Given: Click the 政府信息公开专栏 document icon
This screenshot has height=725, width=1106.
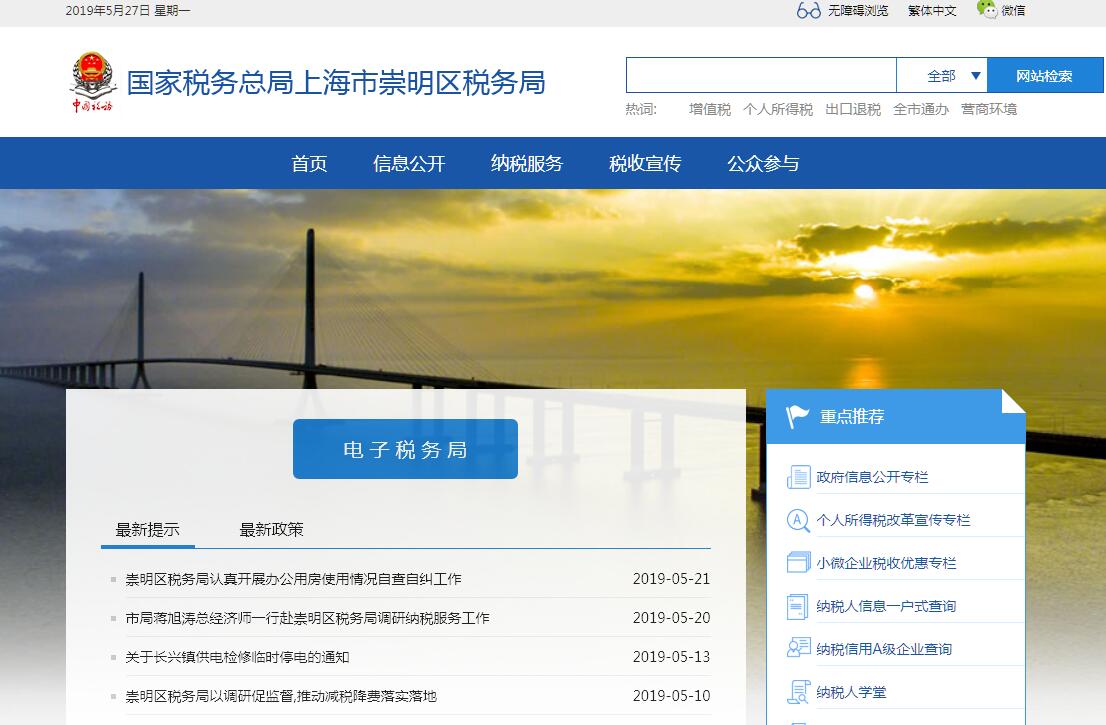Looking at the screenshot, I should coord(798,477).
